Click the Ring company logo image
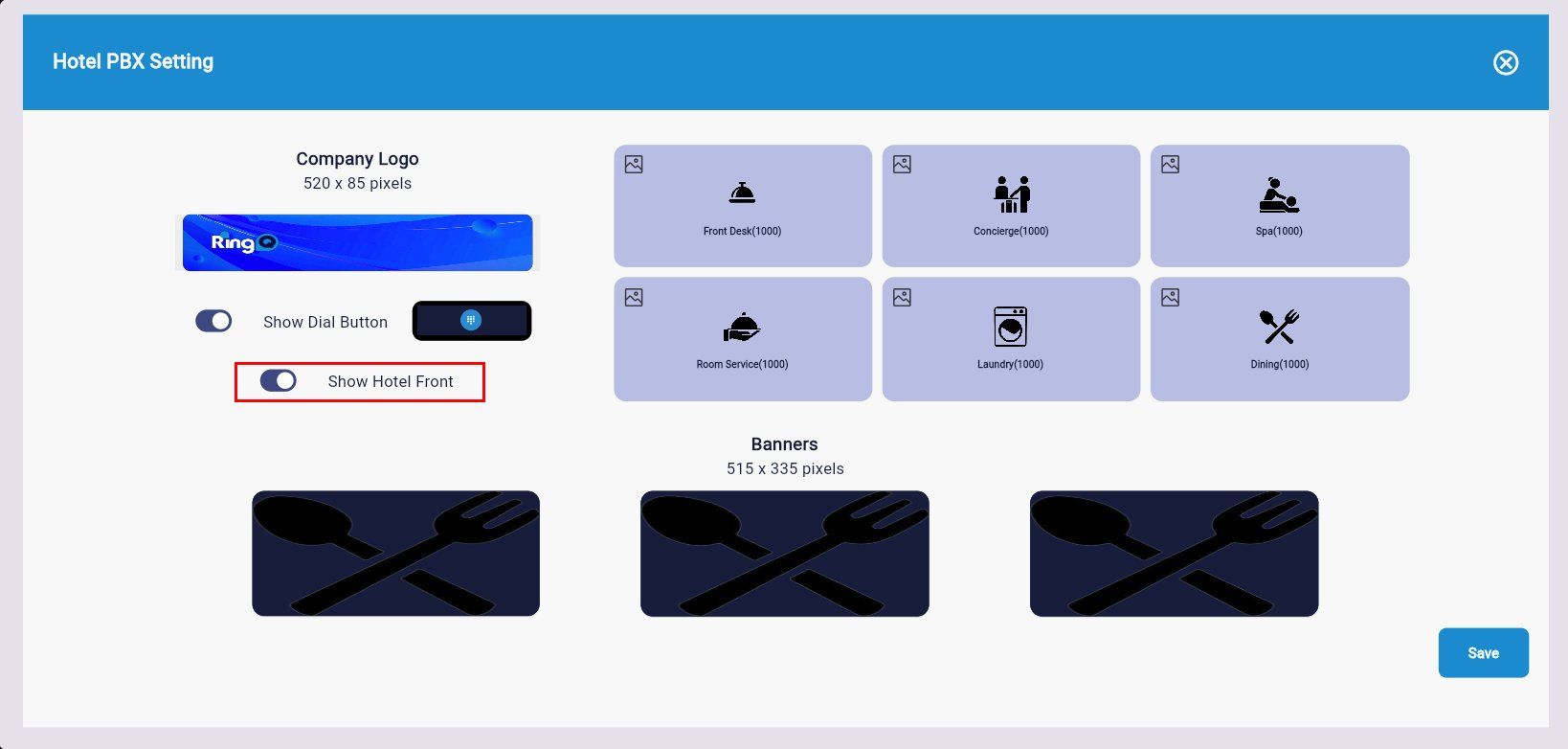The image size is (1568, 749). click(x=358, y=242)
